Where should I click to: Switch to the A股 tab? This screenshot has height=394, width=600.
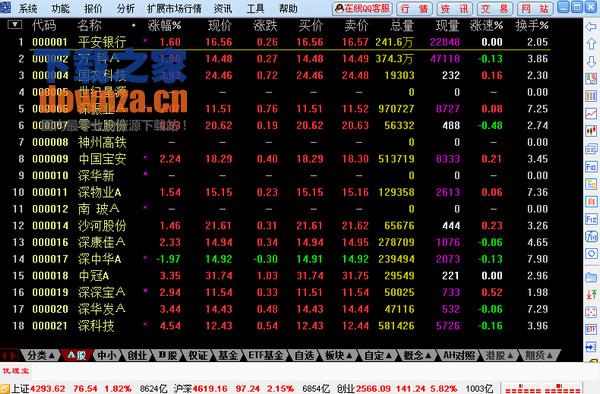pos(77,355)
